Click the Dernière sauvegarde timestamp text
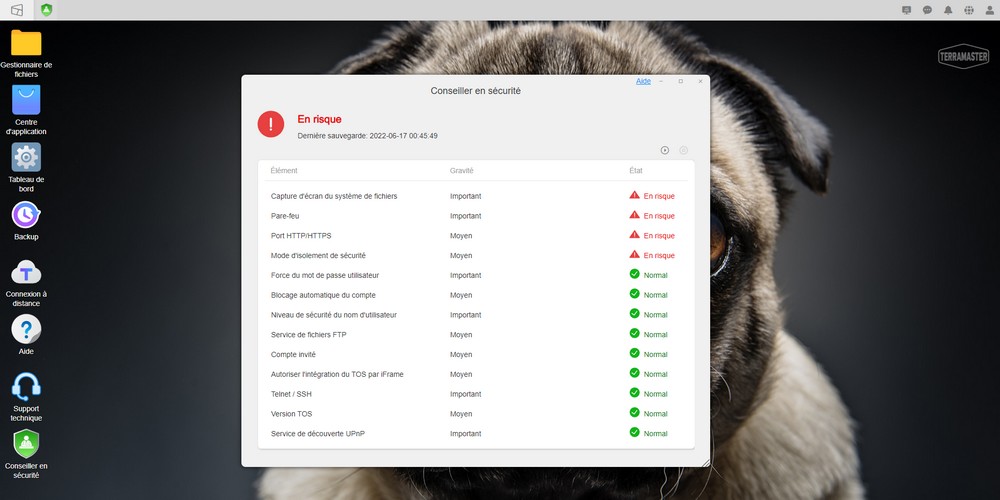Screen dimensions: 1000x500 point(367,136)
